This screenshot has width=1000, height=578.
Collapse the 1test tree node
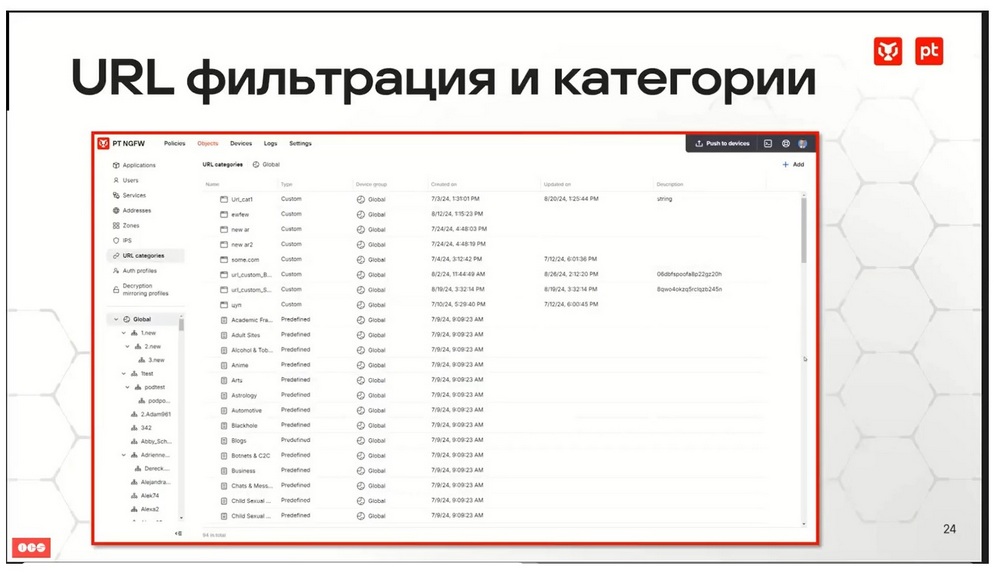(124, 374)
